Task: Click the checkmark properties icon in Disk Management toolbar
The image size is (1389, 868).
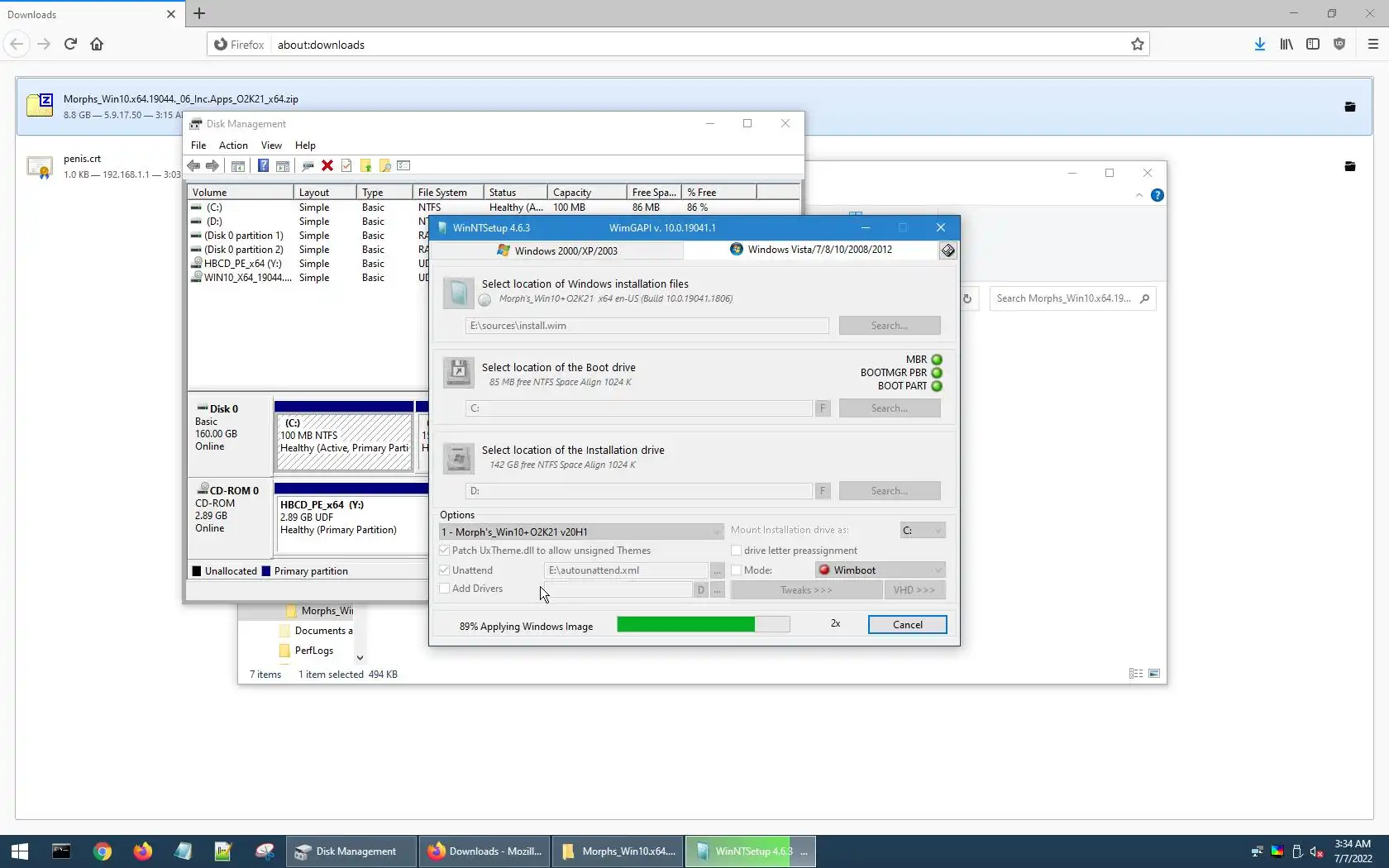Action: [x=346, y=166]
